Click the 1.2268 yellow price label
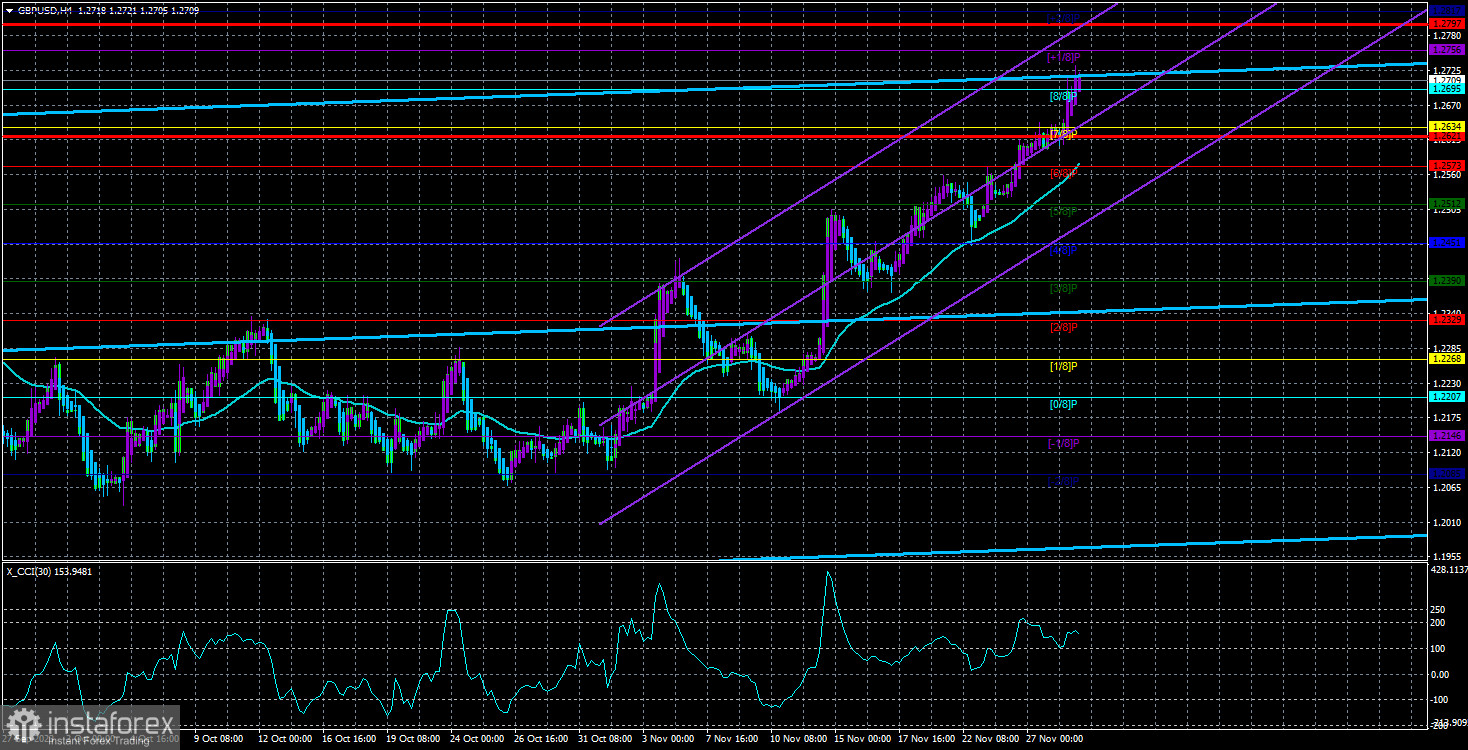This screenshot has height=750, width=1468. point(1447,359)
